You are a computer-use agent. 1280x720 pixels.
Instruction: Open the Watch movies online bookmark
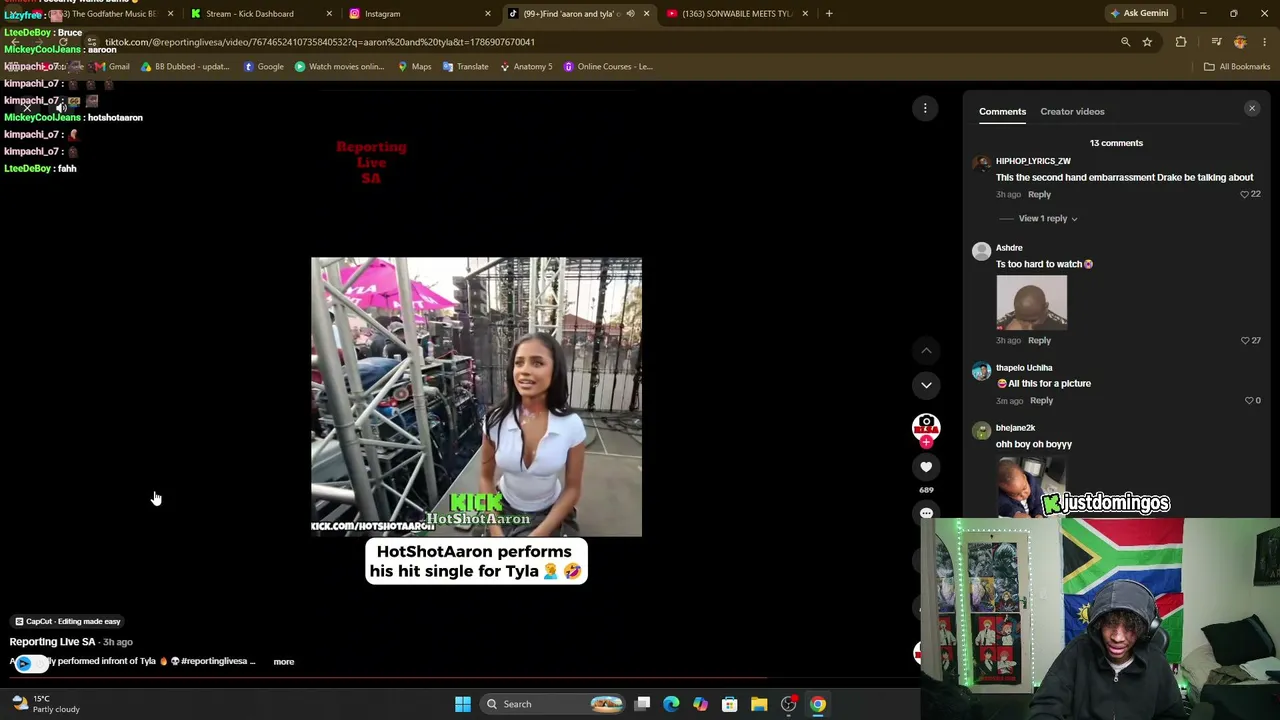[x=340, y=67]
